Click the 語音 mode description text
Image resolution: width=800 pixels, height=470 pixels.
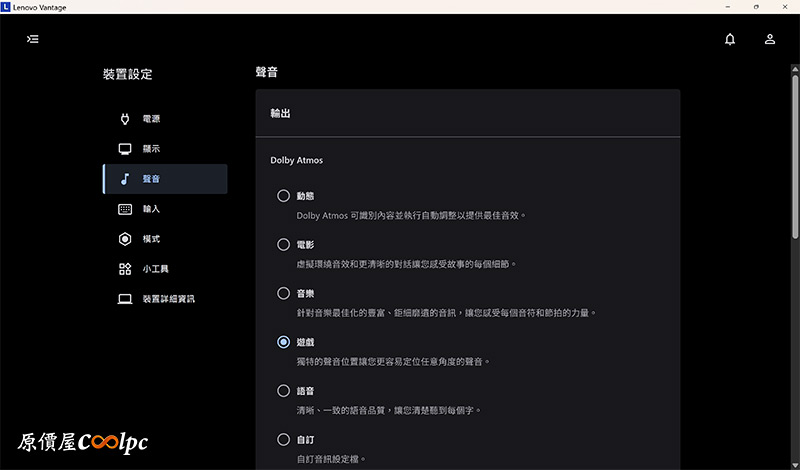(389, 410)
